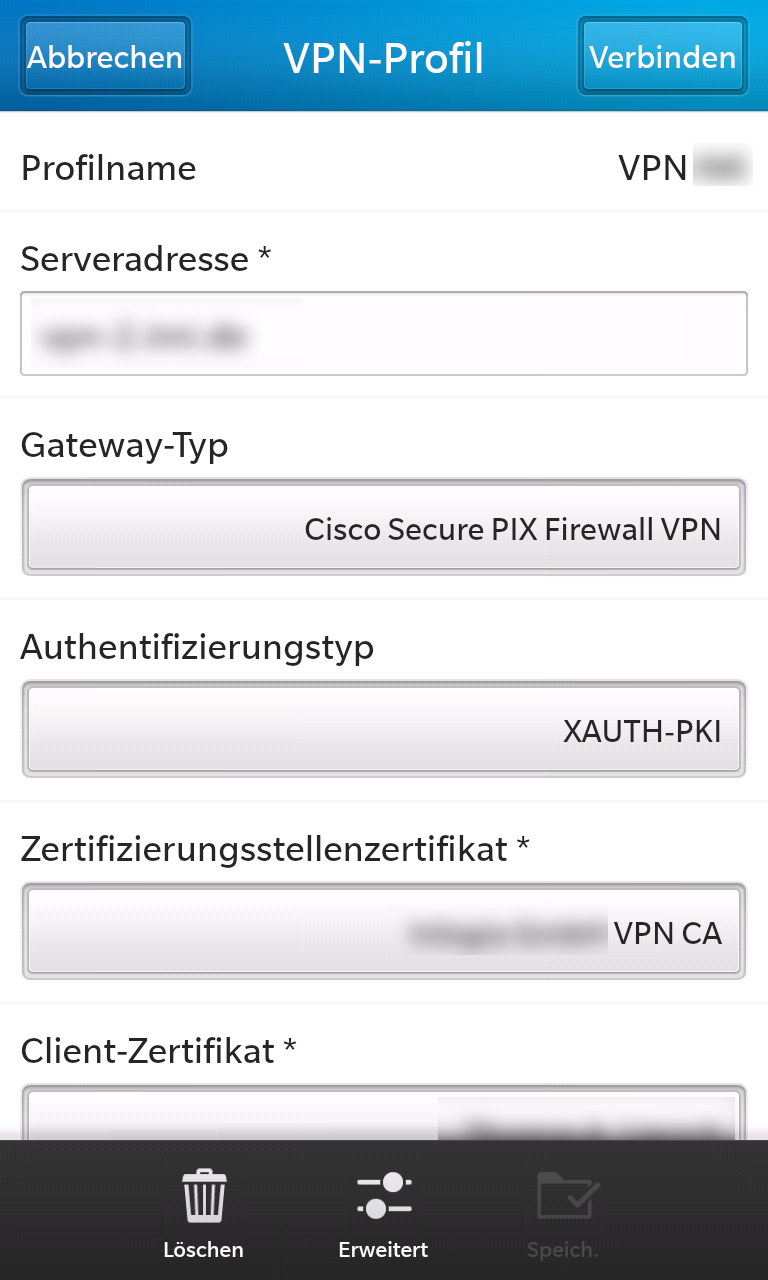Image resolution: width=768 pixels, height=1280 pixels.
Task: Connect using the Verbinden button
Action: tap(663, 56)
